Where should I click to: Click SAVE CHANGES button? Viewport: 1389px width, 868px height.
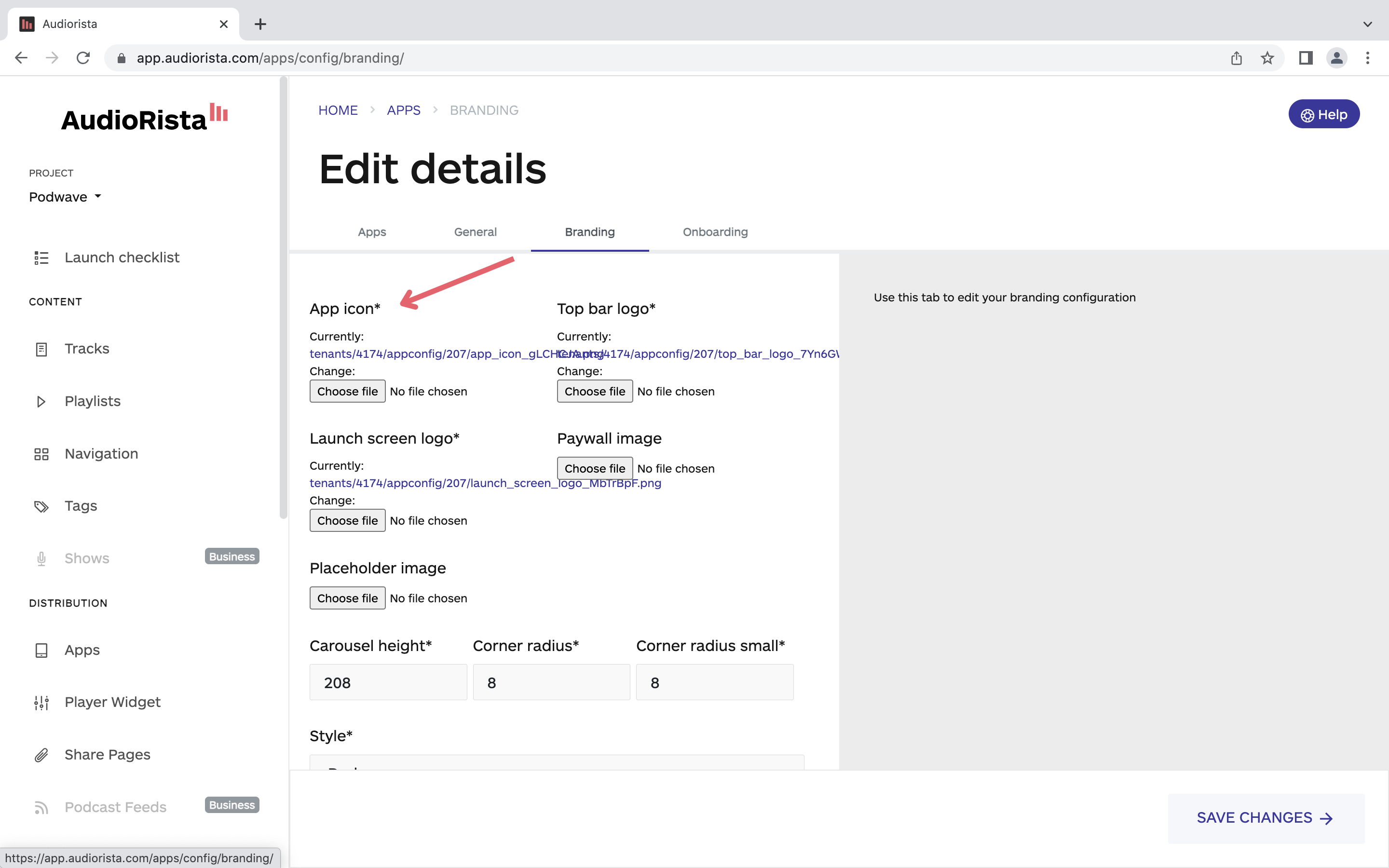point(1266,818)
